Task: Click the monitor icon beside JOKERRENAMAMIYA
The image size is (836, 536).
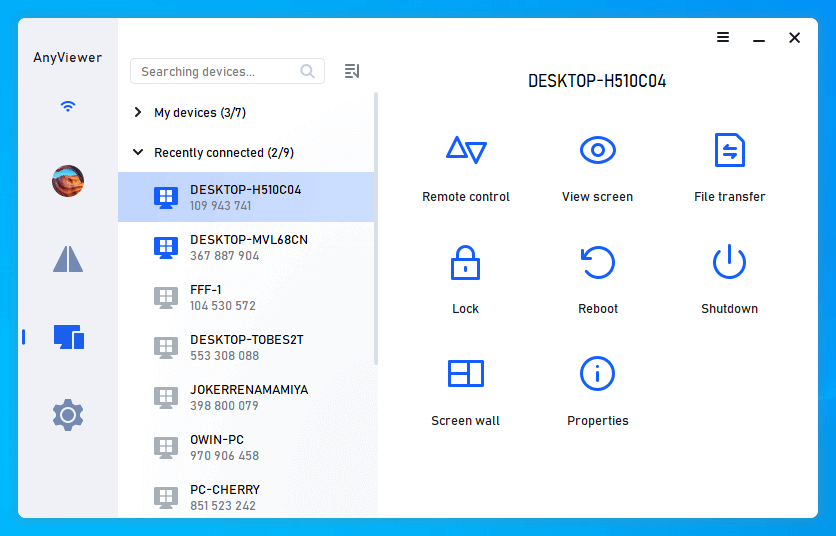Action: [x=166, y=398]
